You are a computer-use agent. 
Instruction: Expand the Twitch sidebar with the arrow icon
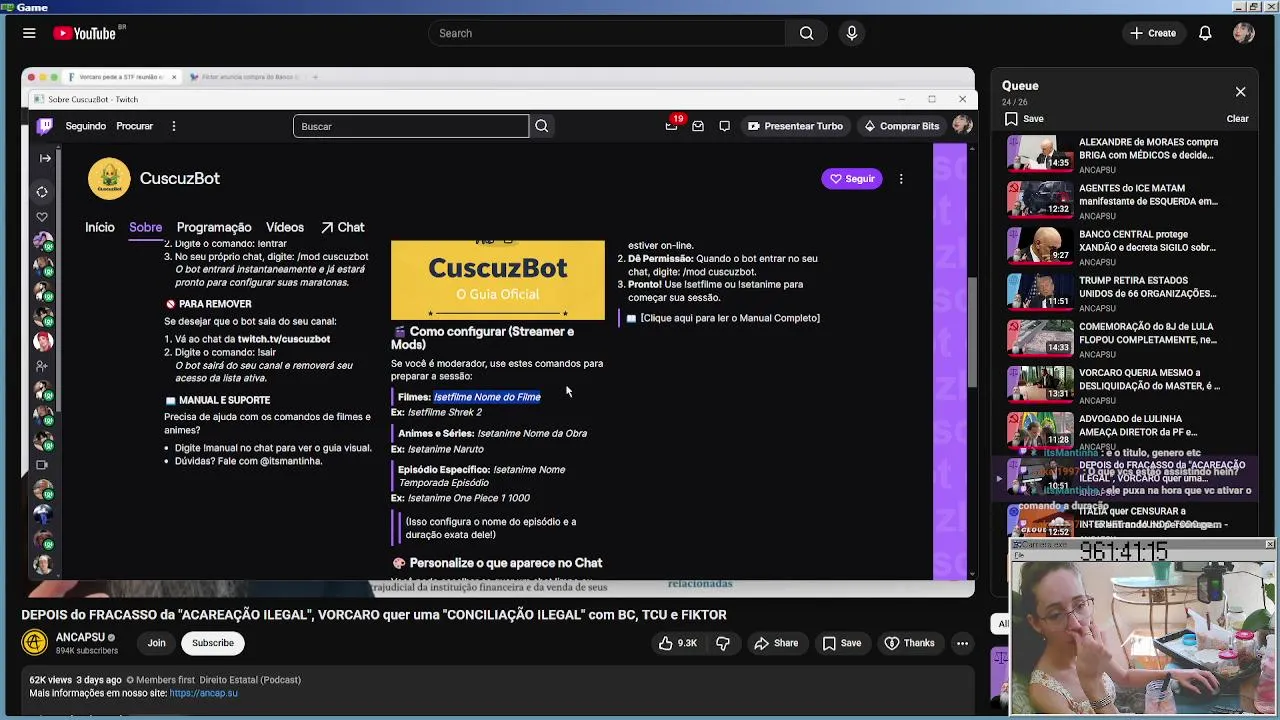[45, 158]
